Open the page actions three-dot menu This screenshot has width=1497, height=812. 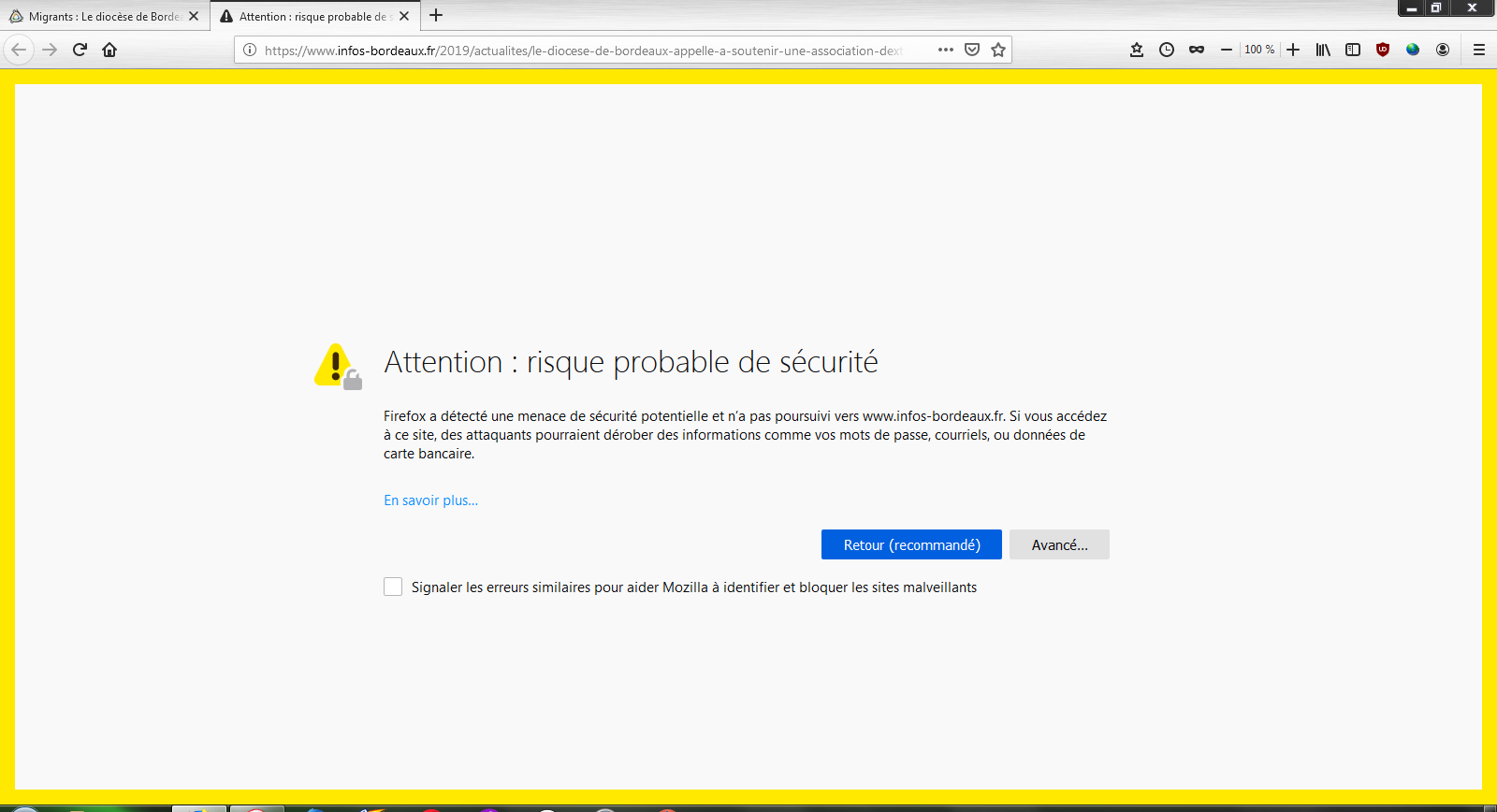(x=946, y=50)
